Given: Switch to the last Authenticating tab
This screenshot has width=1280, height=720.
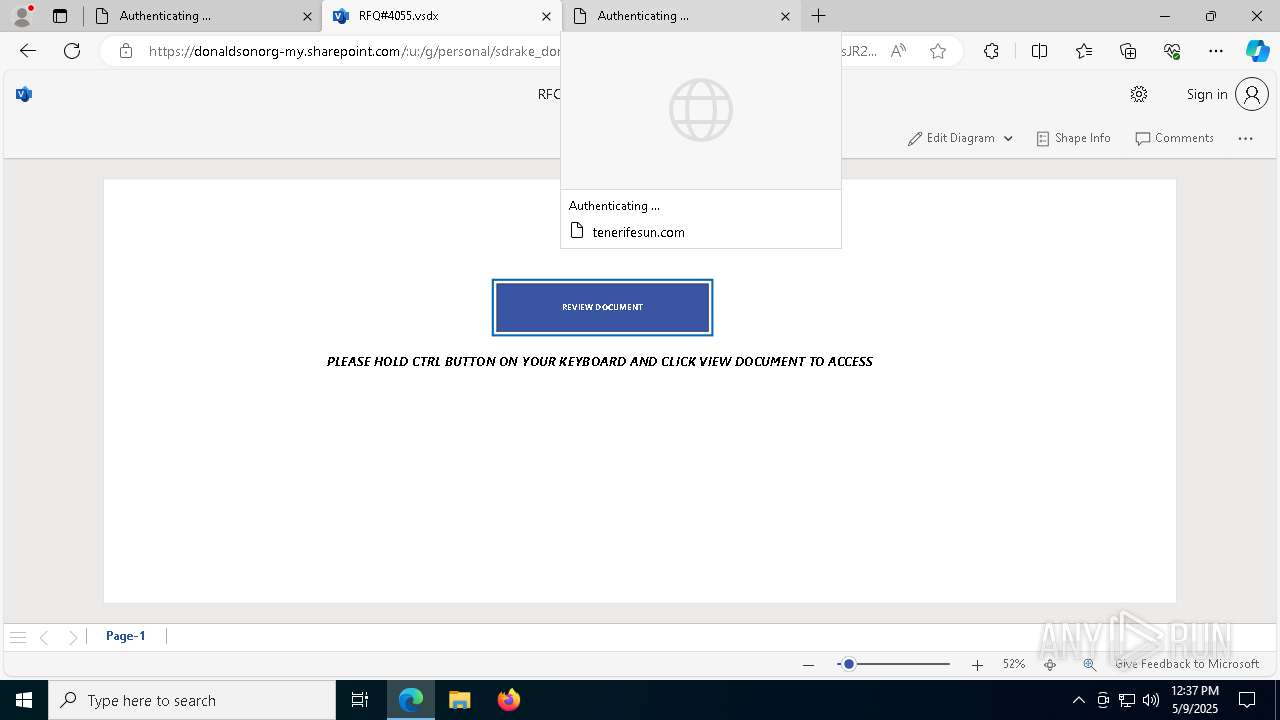Looking at the screenshot, I should coord(681,16).
